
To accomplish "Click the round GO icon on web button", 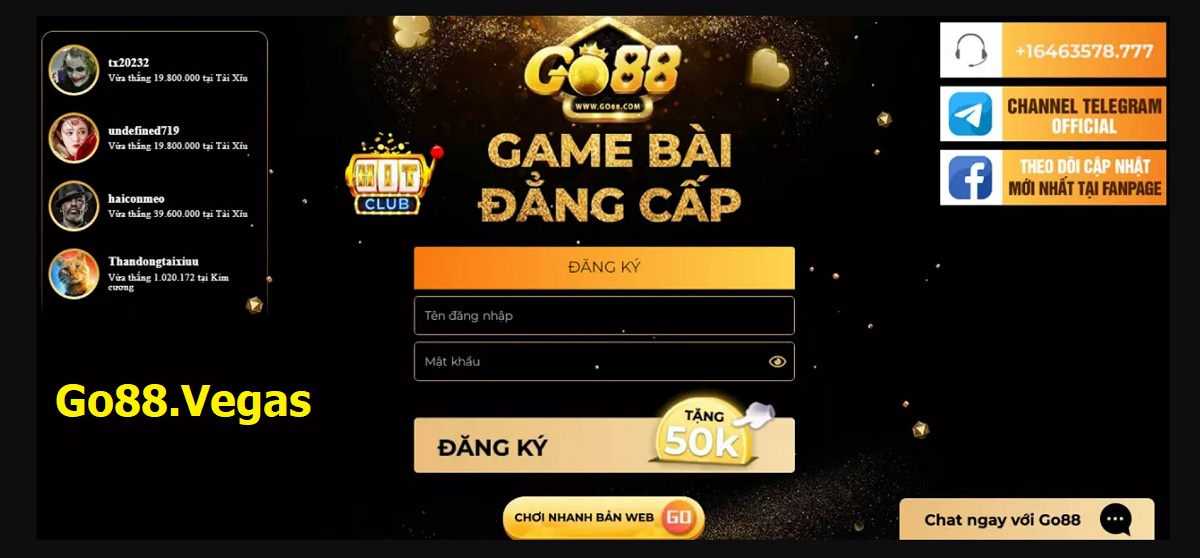I will click(679, 518).
